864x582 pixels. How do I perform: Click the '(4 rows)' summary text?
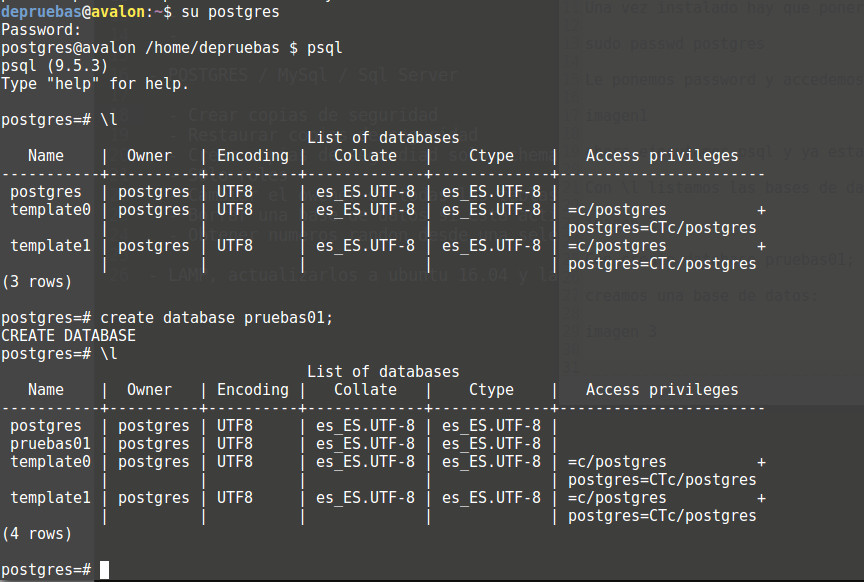37,534
